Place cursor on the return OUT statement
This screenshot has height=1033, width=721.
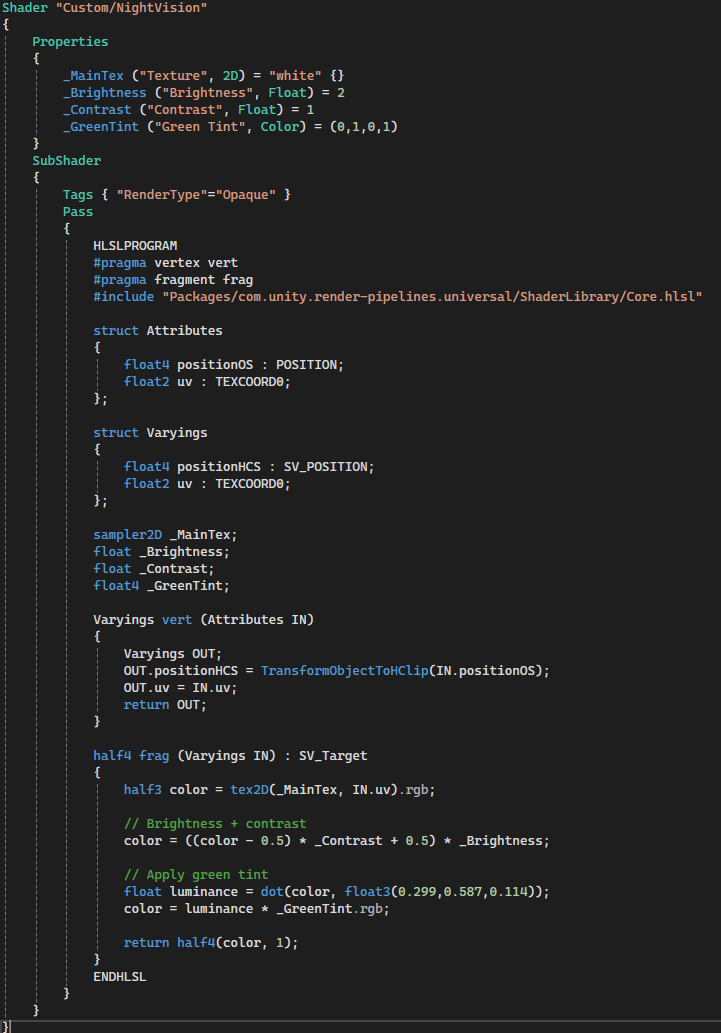[164, 704]
